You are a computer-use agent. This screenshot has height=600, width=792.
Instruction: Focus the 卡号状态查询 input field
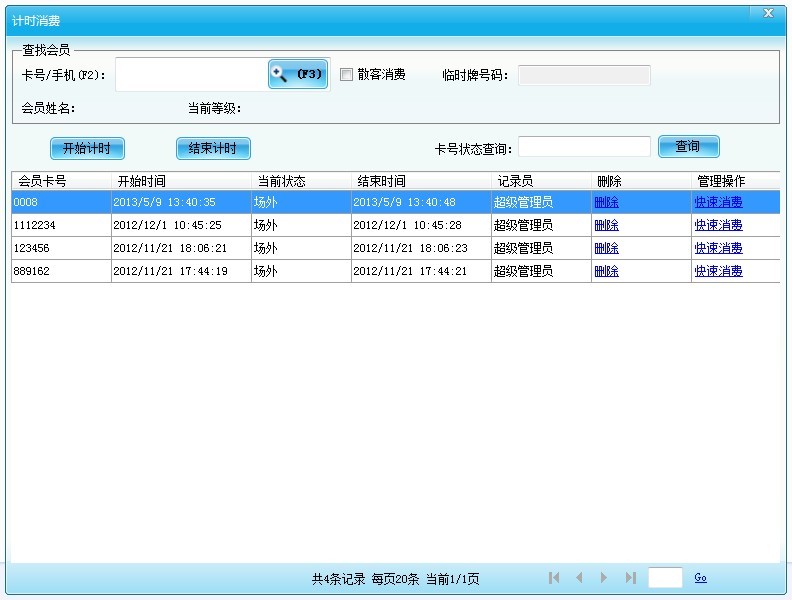point(584,146)
